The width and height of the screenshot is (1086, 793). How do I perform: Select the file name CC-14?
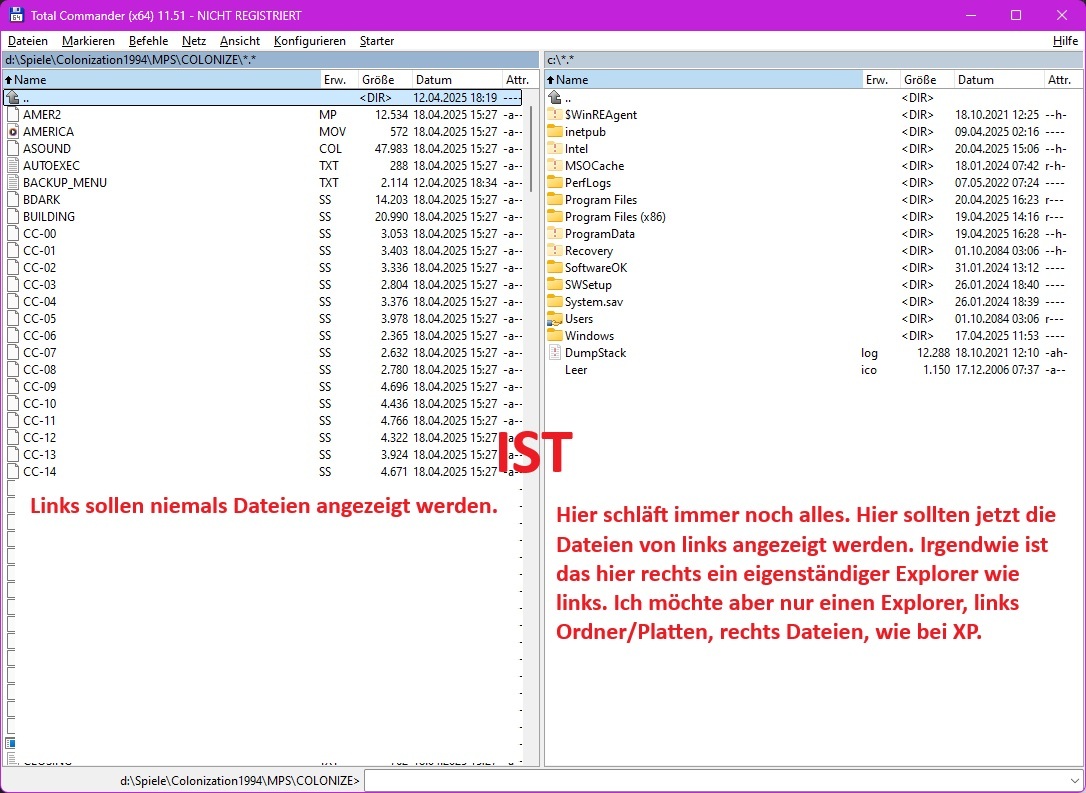point(39,472)
